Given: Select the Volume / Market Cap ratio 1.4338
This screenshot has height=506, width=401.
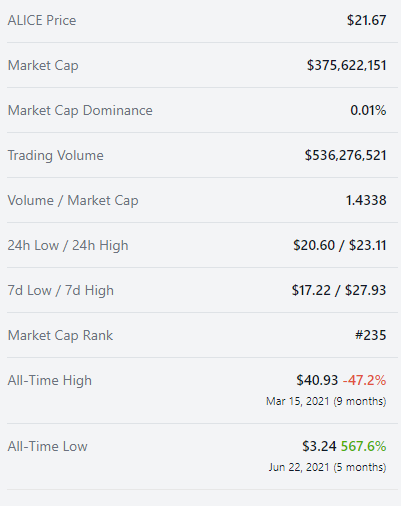Looking at the screenshot, I should (x=366, y=200).
